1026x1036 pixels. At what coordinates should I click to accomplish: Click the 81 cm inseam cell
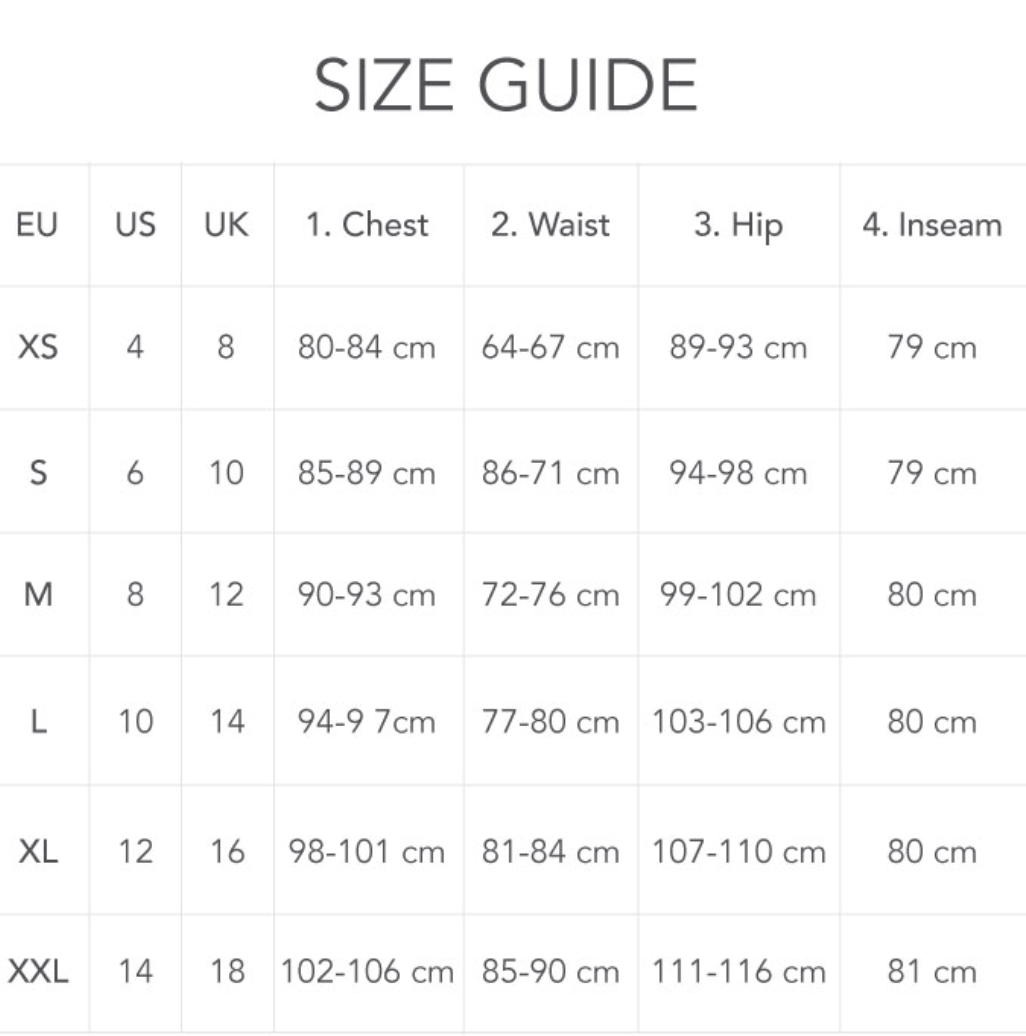pos(932,971)
